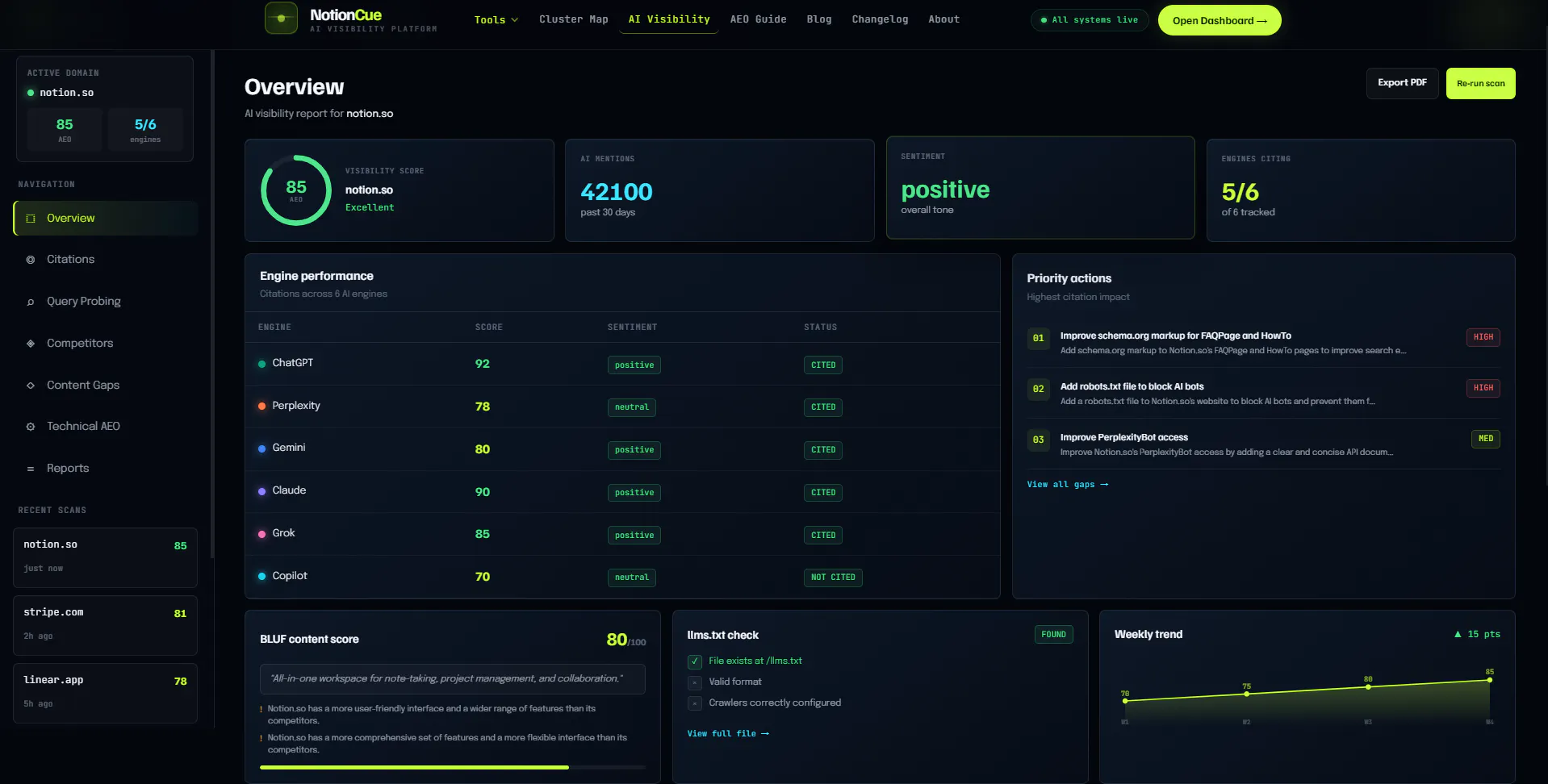Open the AEO Guide page
Viewport: 1548px width, 784px height.
coord(759,19)
